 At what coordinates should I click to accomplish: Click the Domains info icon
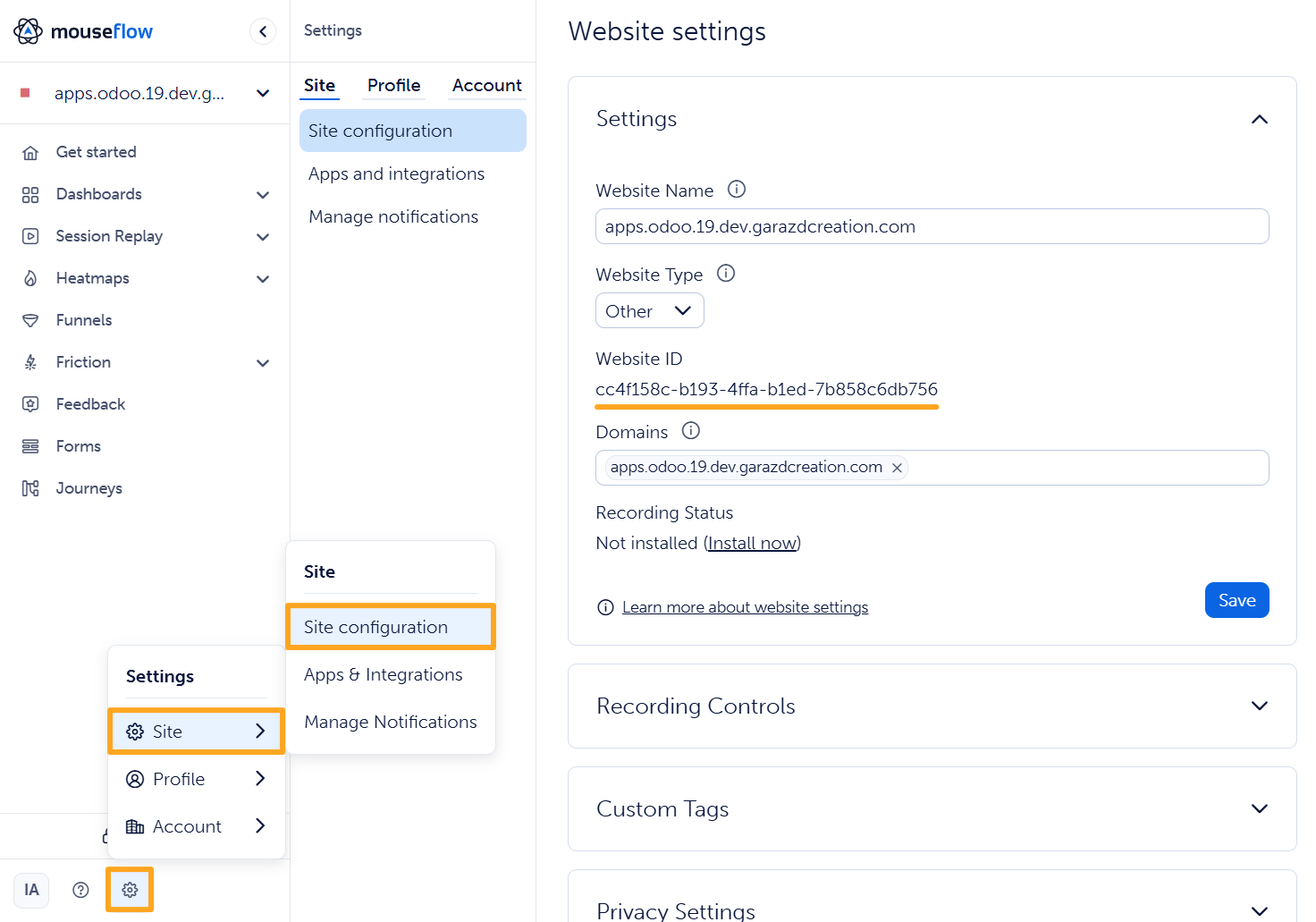(x=691, y=431)
